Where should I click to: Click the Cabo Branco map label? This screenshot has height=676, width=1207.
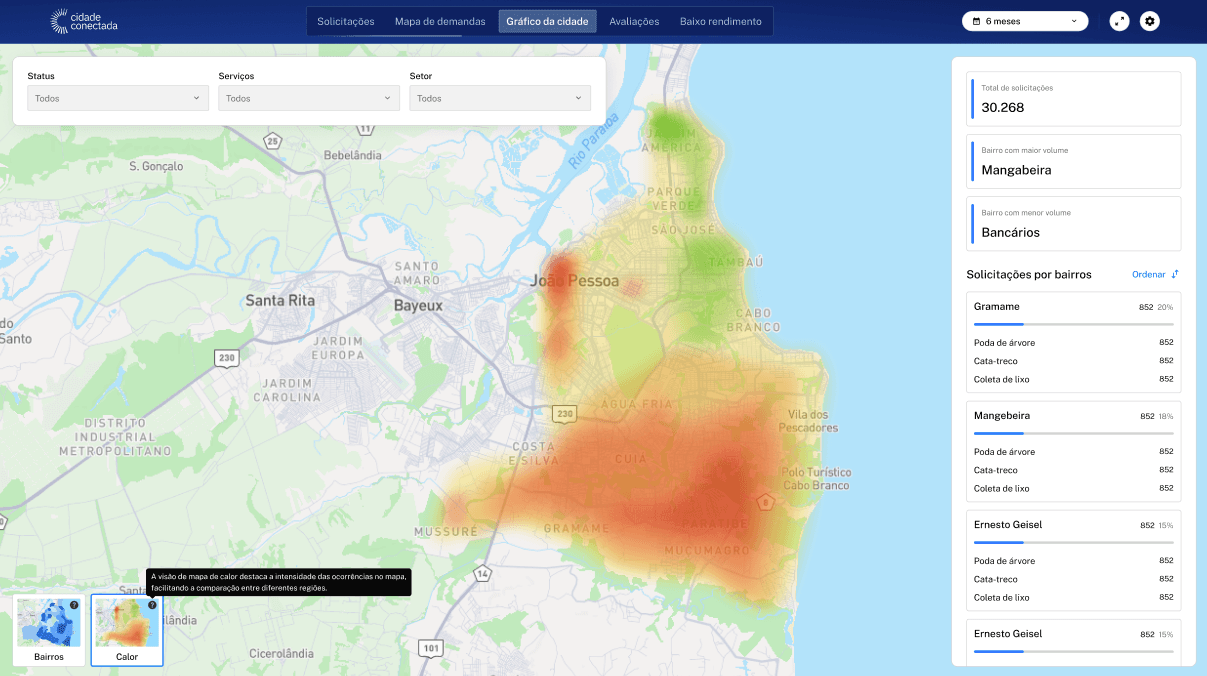click(753, 319)
